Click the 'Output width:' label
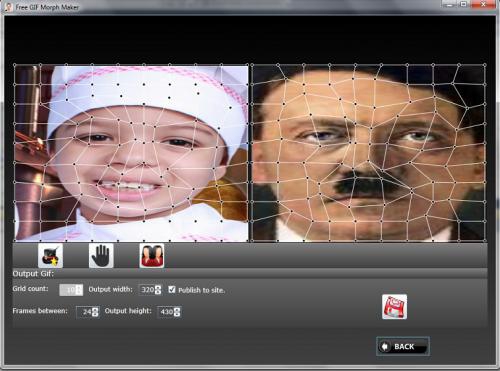Screen dimensions: 500x371 (110, 289)
